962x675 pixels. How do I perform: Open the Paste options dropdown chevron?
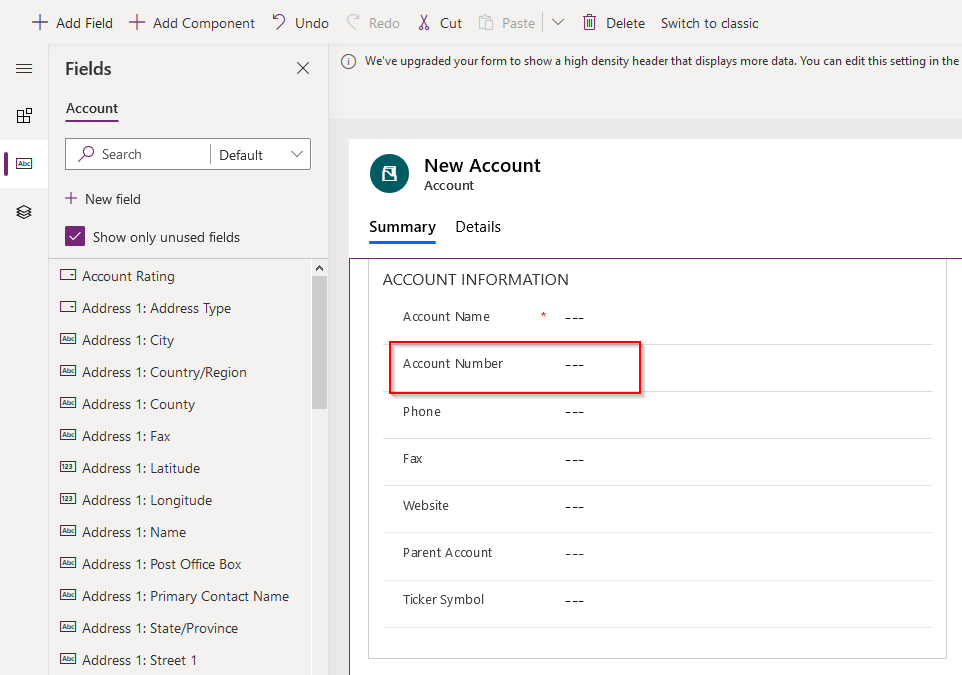[558, 22]
